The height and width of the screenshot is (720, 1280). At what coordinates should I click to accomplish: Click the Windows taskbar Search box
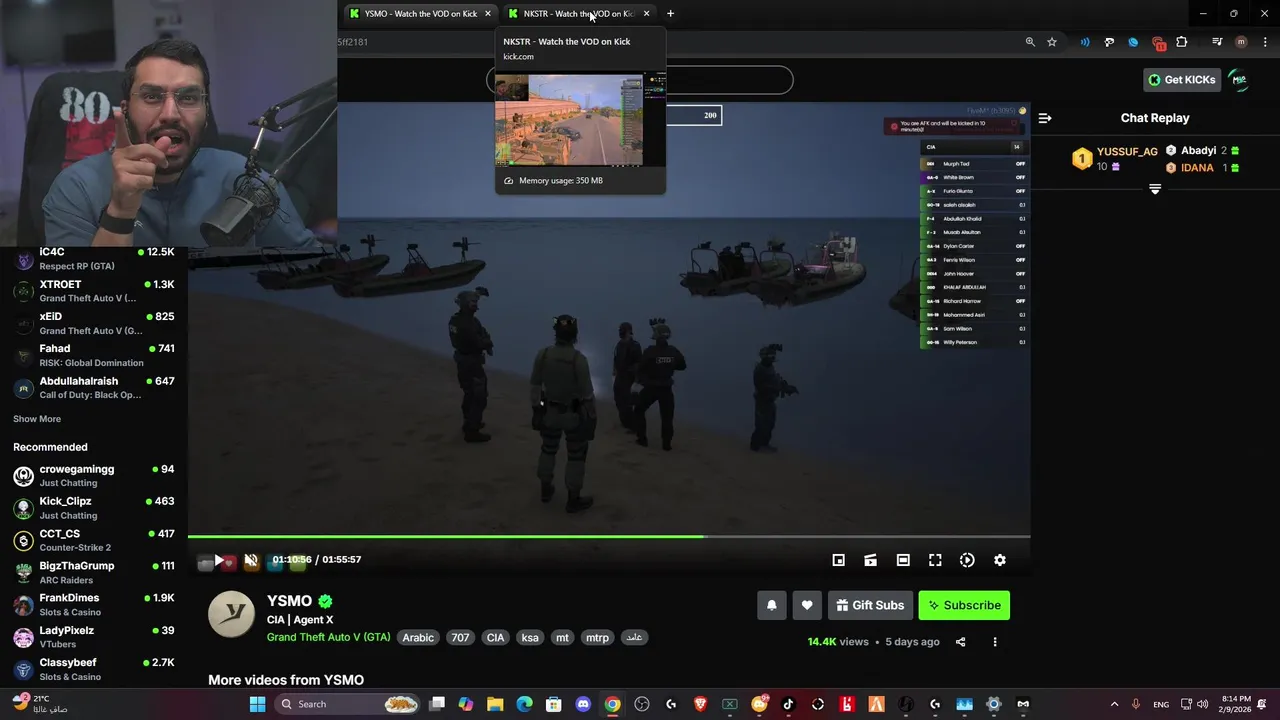347,704
